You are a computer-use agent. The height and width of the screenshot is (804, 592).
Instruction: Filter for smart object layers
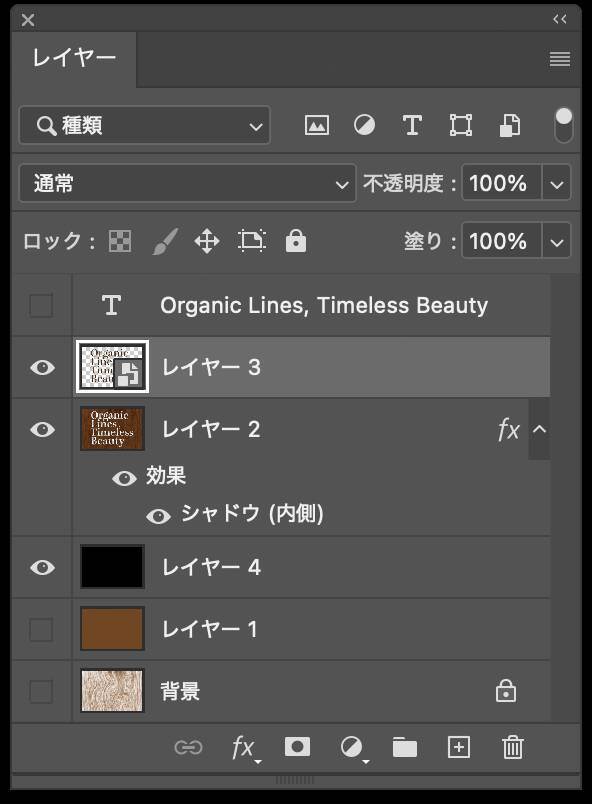coord(509,124)
